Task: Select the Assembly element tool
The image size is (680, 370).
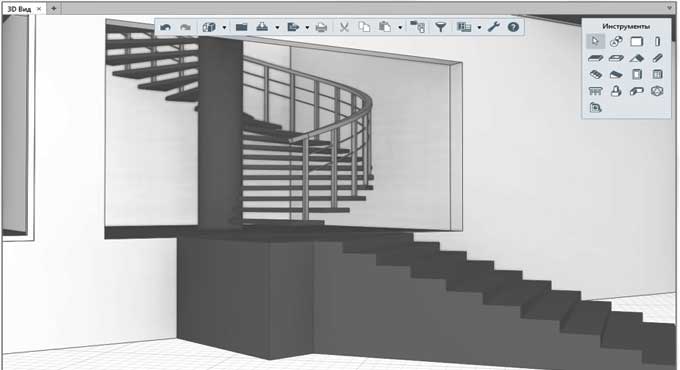Action: 657,91
